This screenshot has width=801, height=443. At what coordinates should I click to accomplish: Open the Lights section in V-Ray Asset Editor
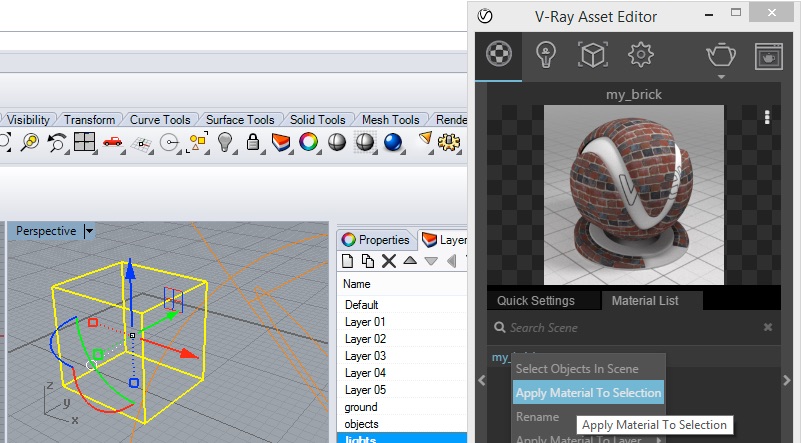546,54
